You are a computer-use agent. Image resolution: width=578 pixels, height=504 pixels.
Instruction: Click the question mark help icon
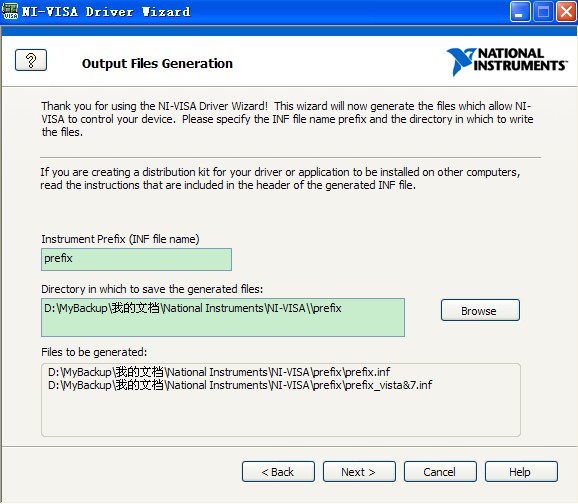pos(31,60)
